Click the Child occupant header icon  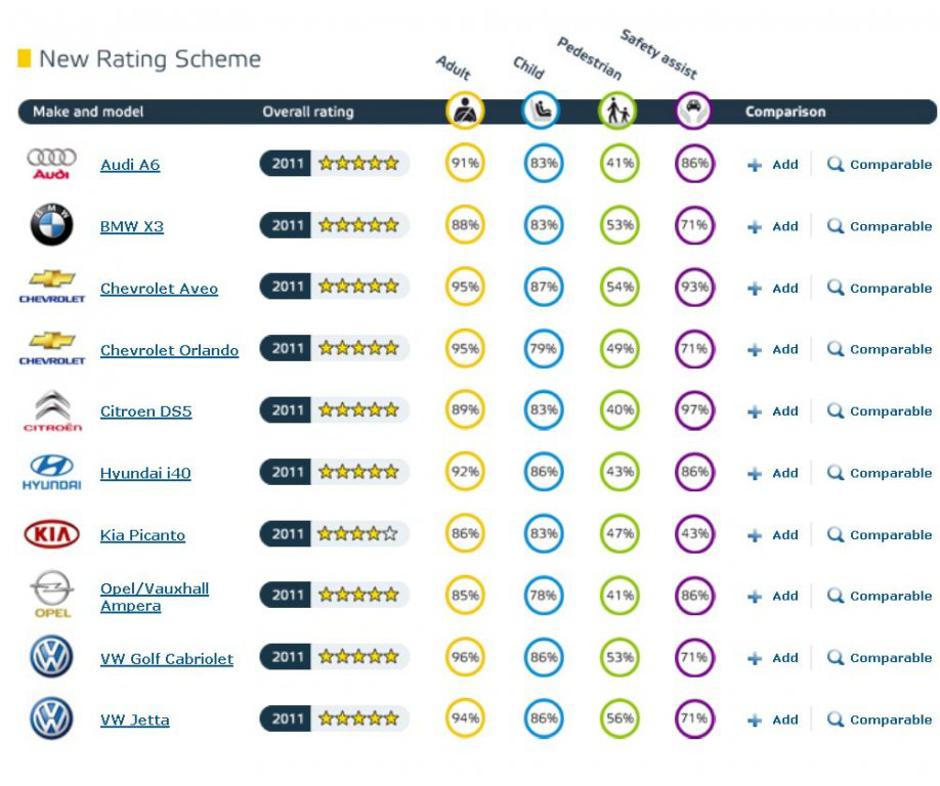pos(541,110)
